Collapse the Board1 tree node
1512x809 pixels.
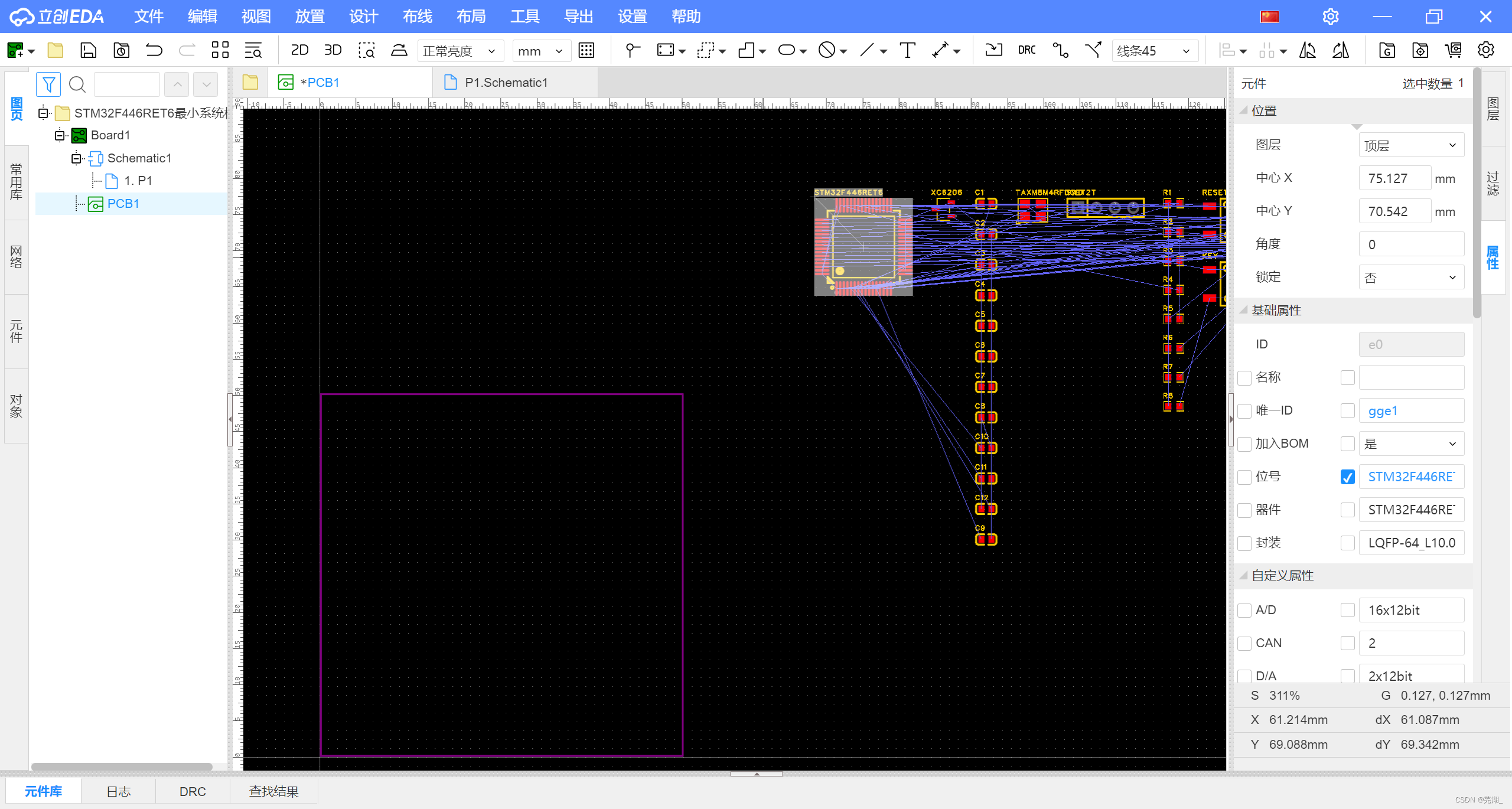pyautogui.click(x=60, y=136)
